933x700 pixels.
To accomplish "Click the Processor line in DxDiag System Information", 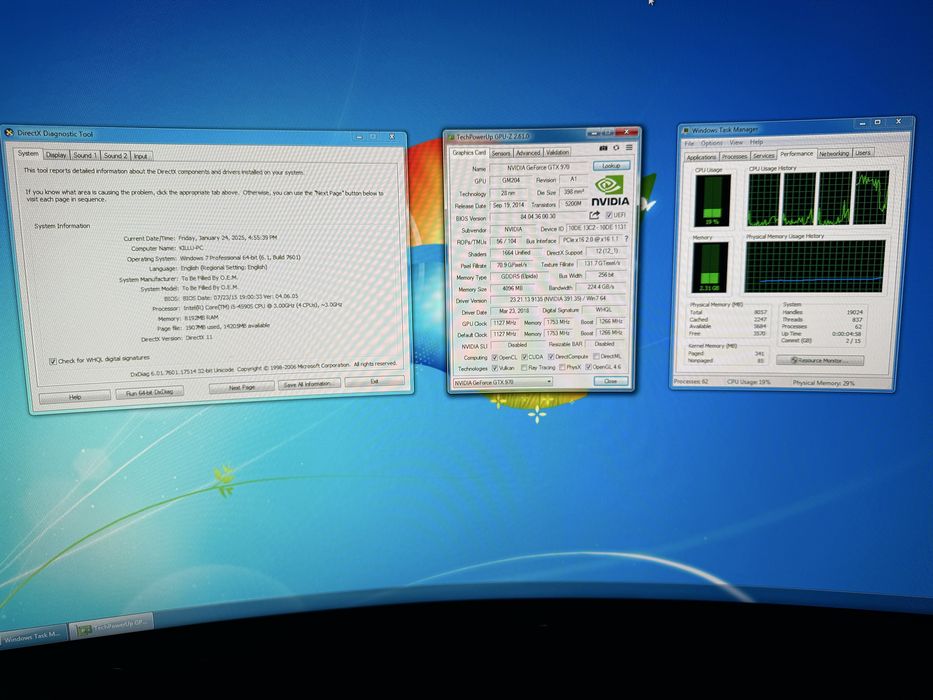I will (248, 307).
